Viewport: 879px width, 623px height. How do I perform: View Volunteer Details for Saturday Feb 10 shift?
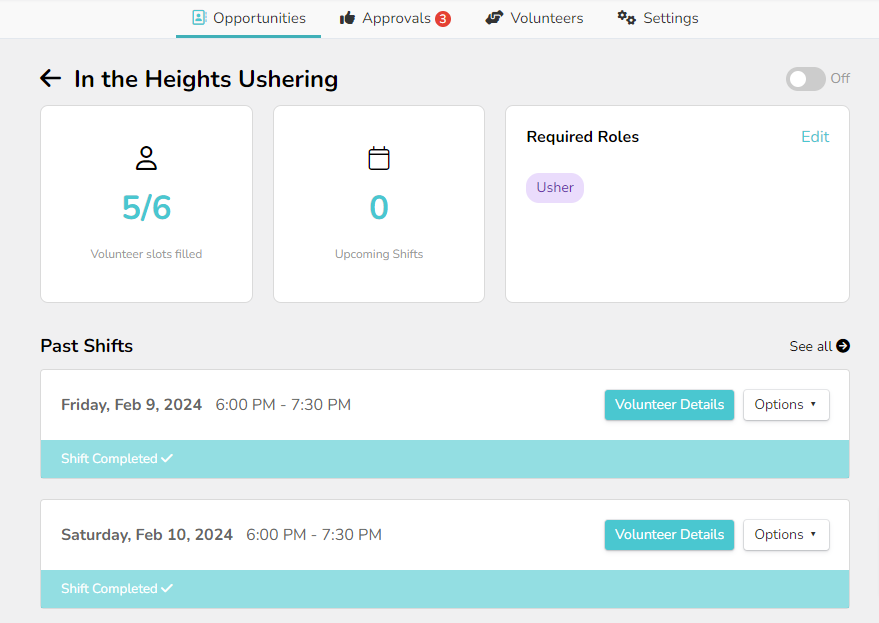669,535
